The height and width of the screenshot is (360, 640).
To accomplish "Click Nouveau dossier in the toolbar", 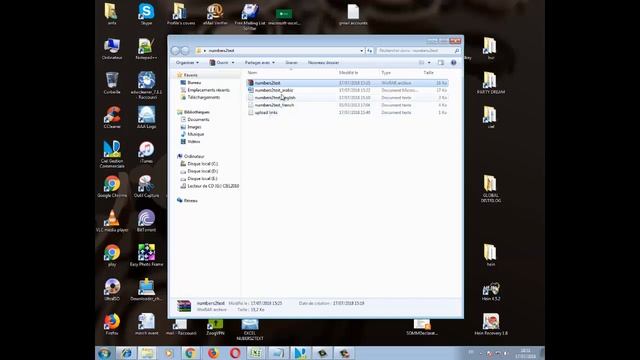I will tap(323, 62).
